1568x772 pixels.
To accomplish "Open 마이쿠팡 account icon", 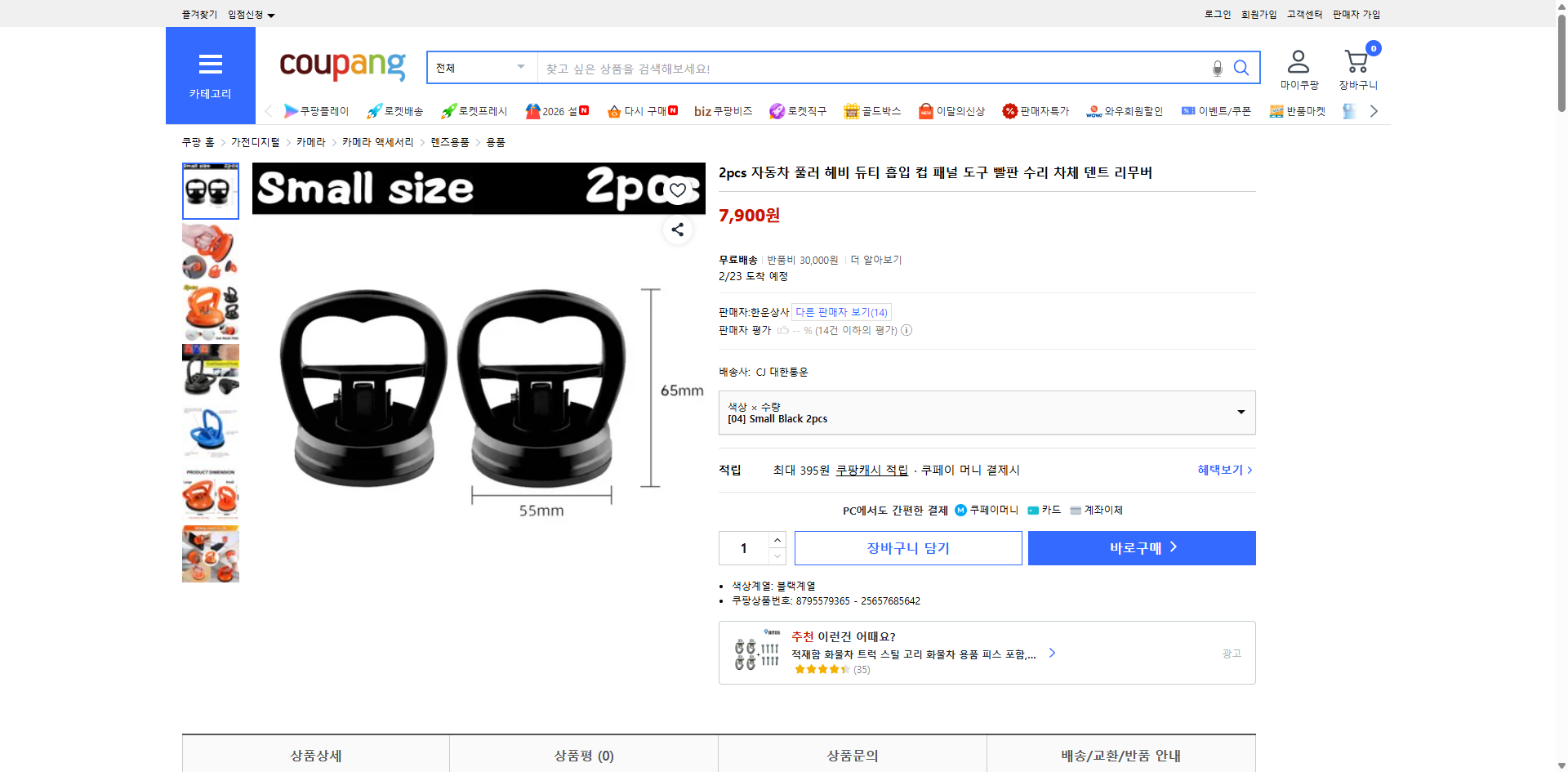I will coord(1297,60).
